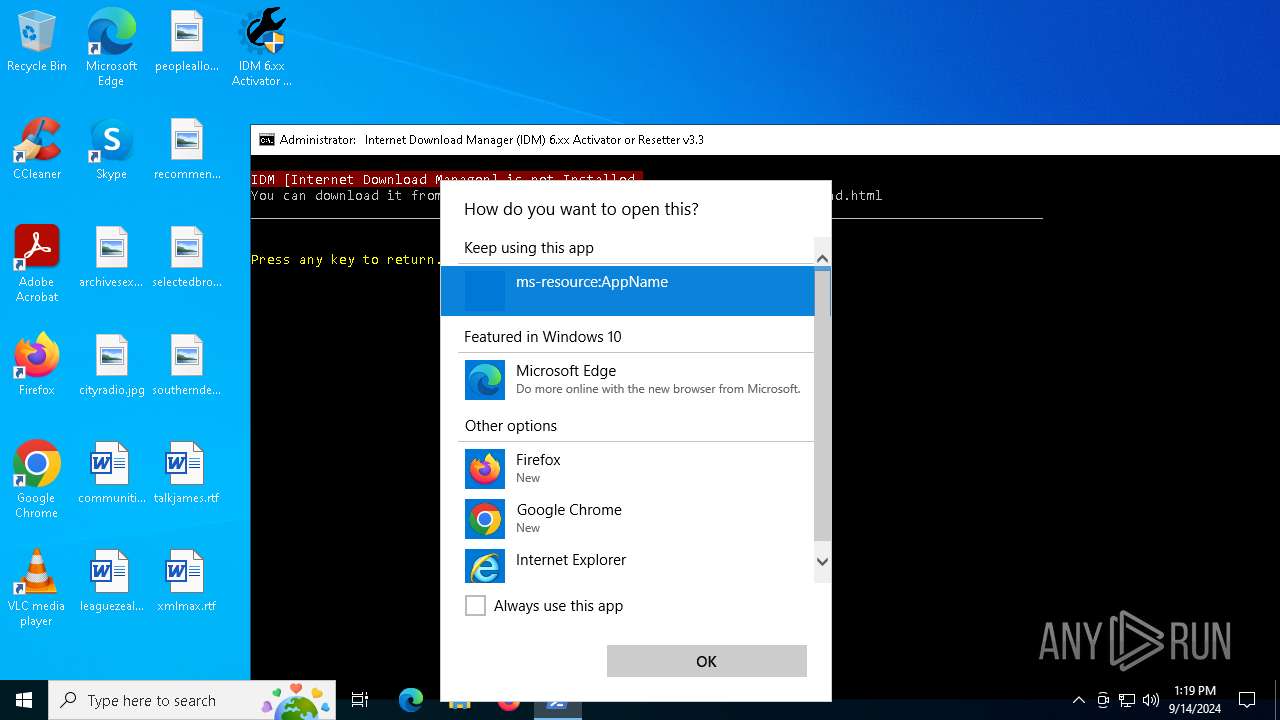The image size is (1280, 720).
Task: Select the peopleallo... image file on desktop
Action: [x=187, y=42]
